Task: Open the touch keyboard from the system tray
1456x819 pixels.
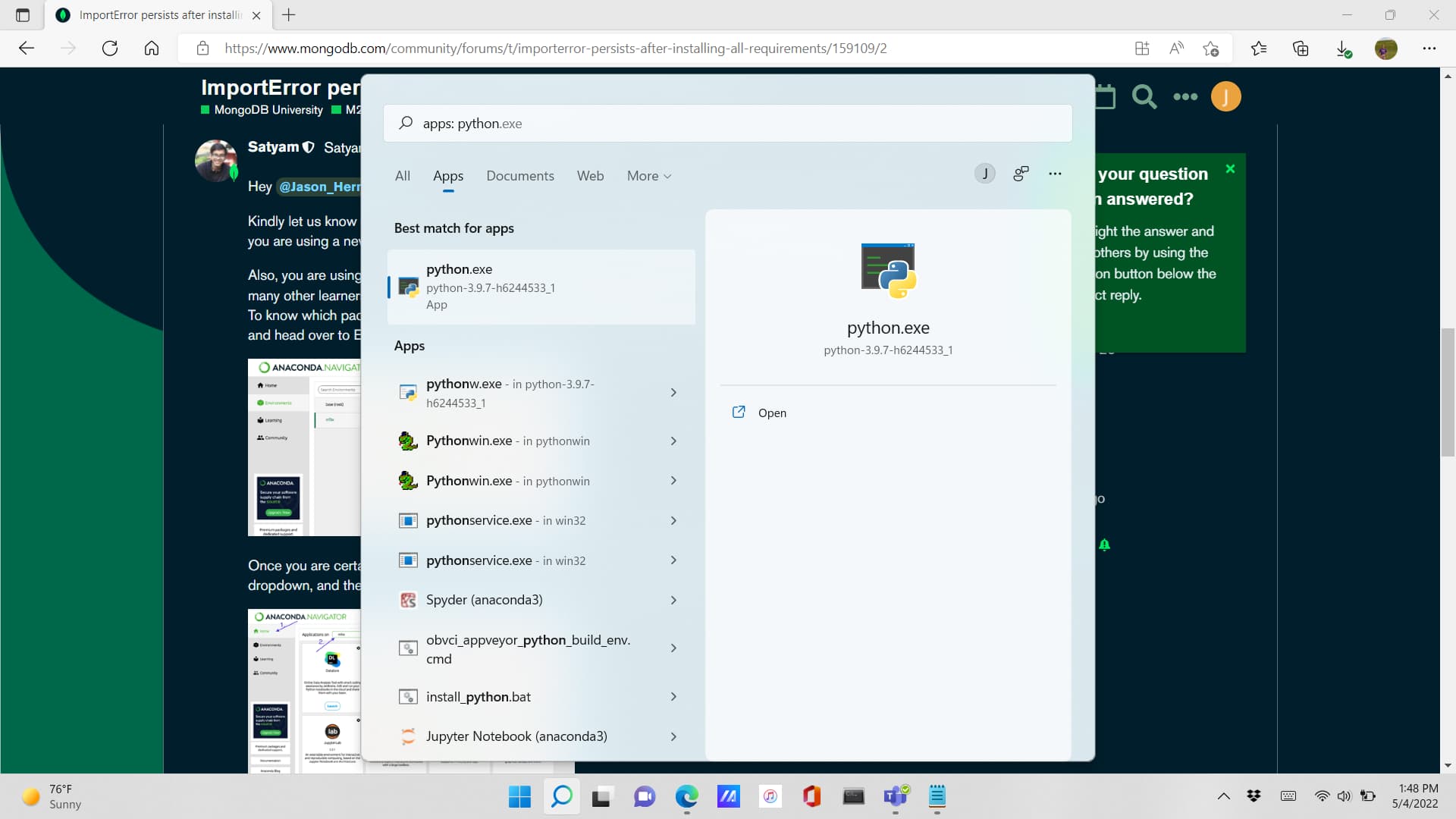Action: click(x=1288, y=795)
